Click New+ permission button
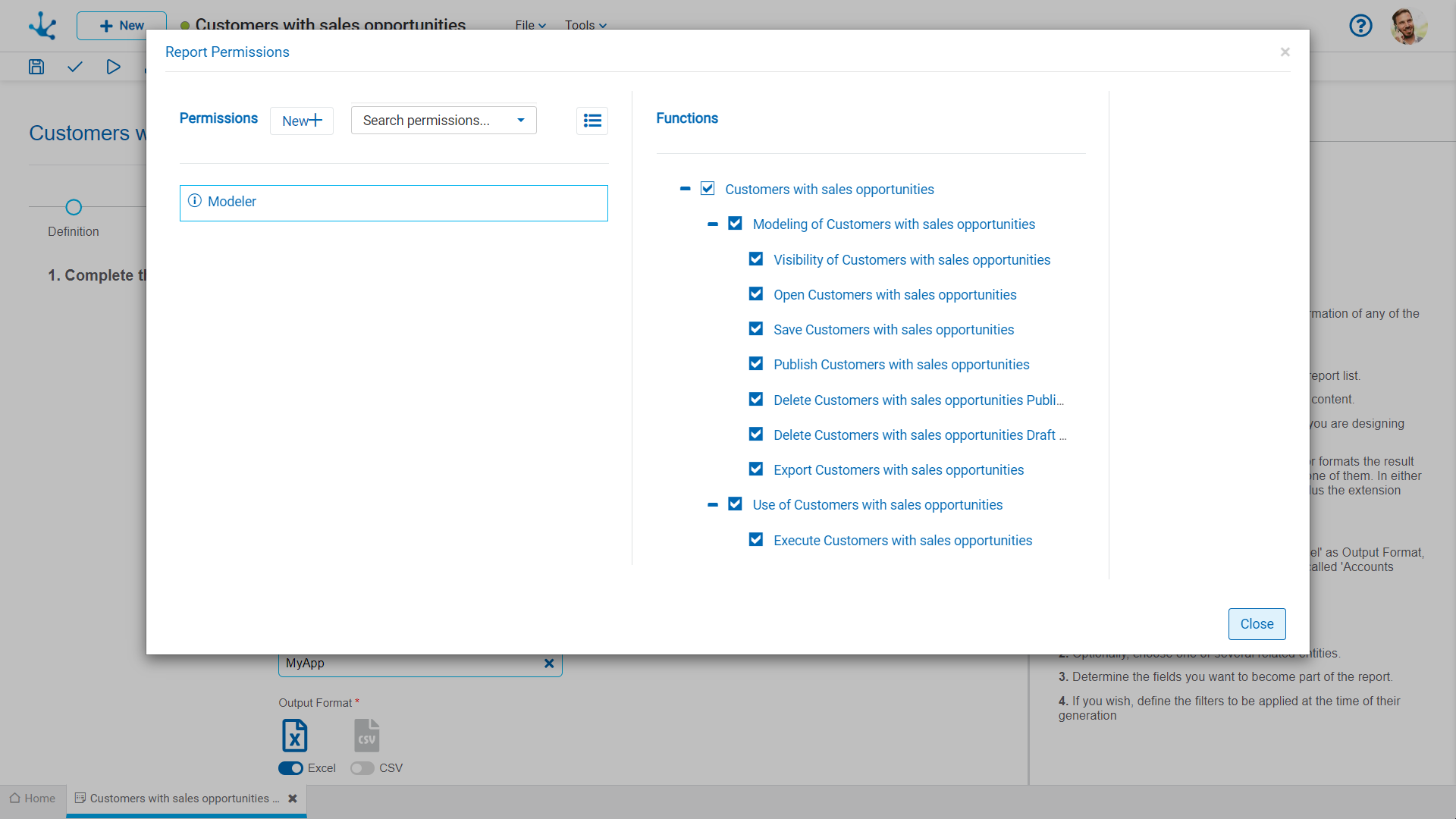 click(x=302, y=121)
